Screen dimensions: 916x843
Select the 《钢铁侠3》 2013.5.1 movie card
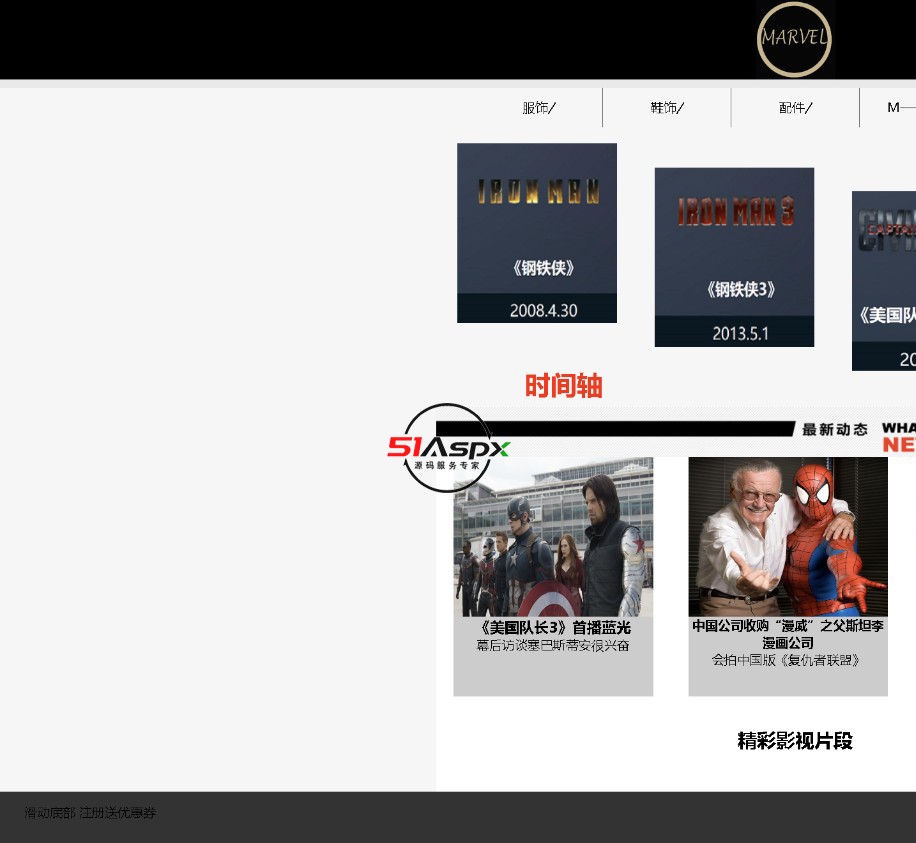coord(734,257)
